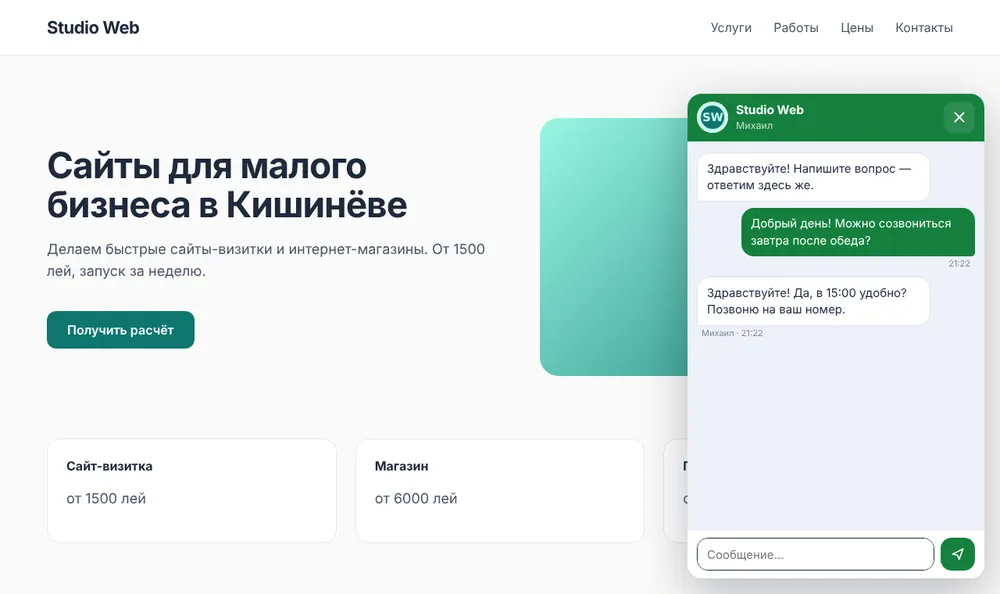Click operator name Михаил in chat header
The image size is (1000, 594).
tap(754, 126)
